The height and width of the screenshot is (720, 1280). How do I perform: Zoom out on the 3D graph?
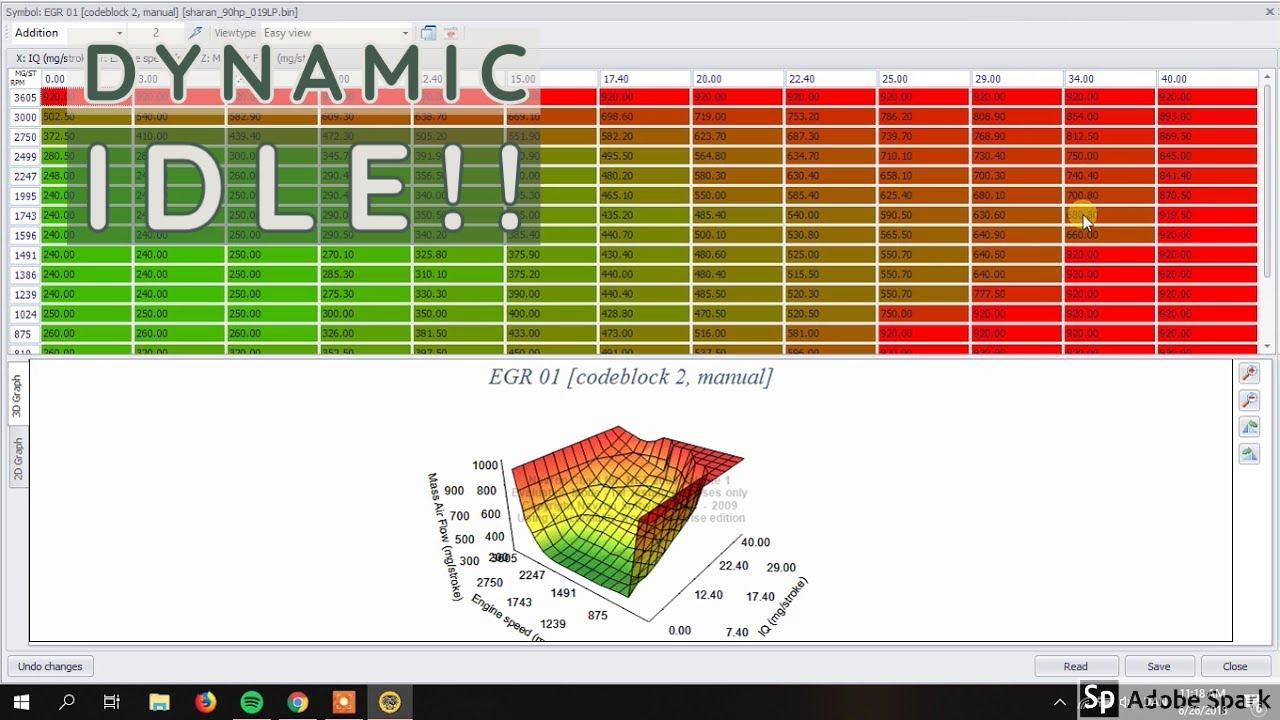(x=1249, y=400)
